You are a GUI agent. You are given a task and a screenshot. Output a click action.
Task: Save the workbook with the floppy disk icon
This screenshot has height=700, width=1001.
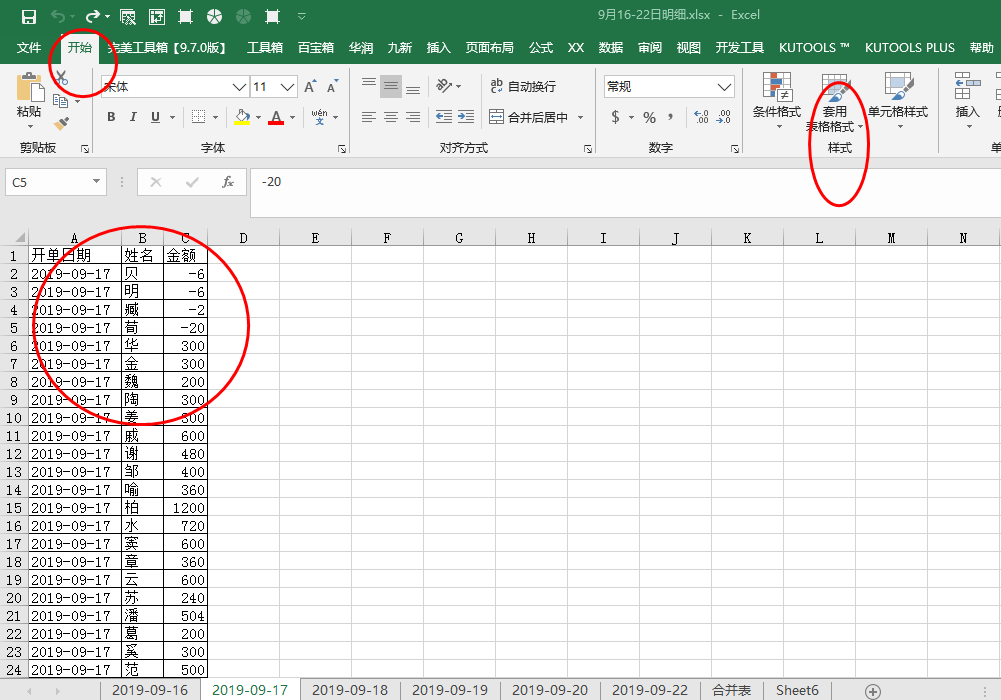click(x=29, y=17)
